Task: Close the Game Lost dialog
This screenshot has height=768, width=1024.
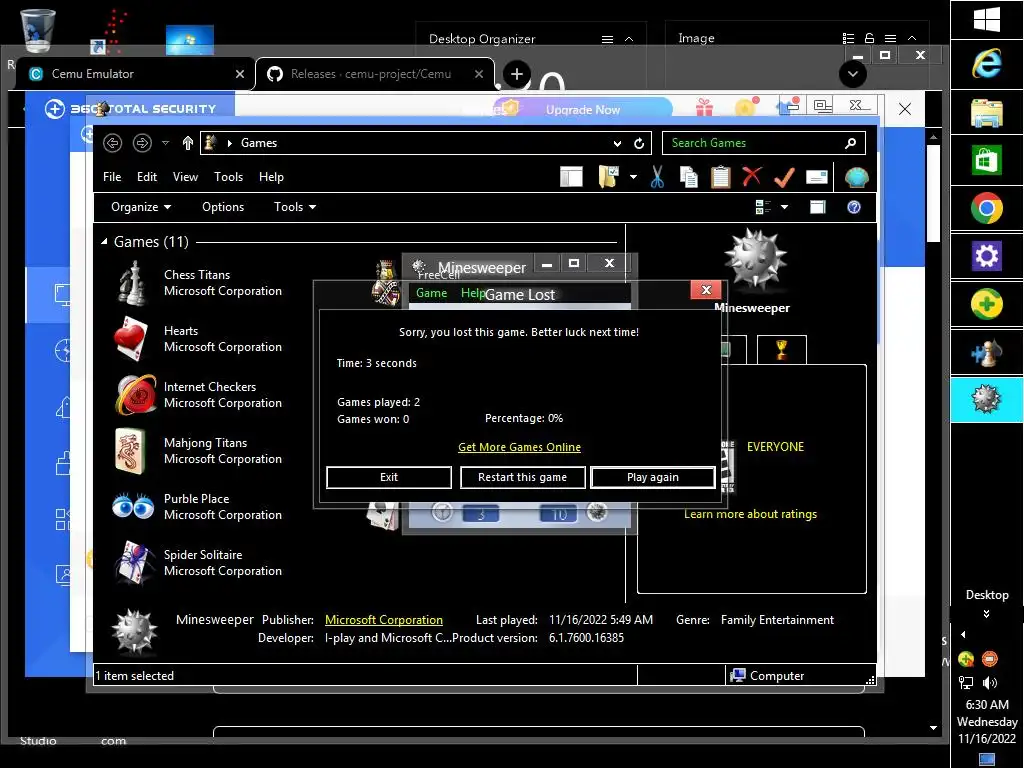Action: pos(706,290)
